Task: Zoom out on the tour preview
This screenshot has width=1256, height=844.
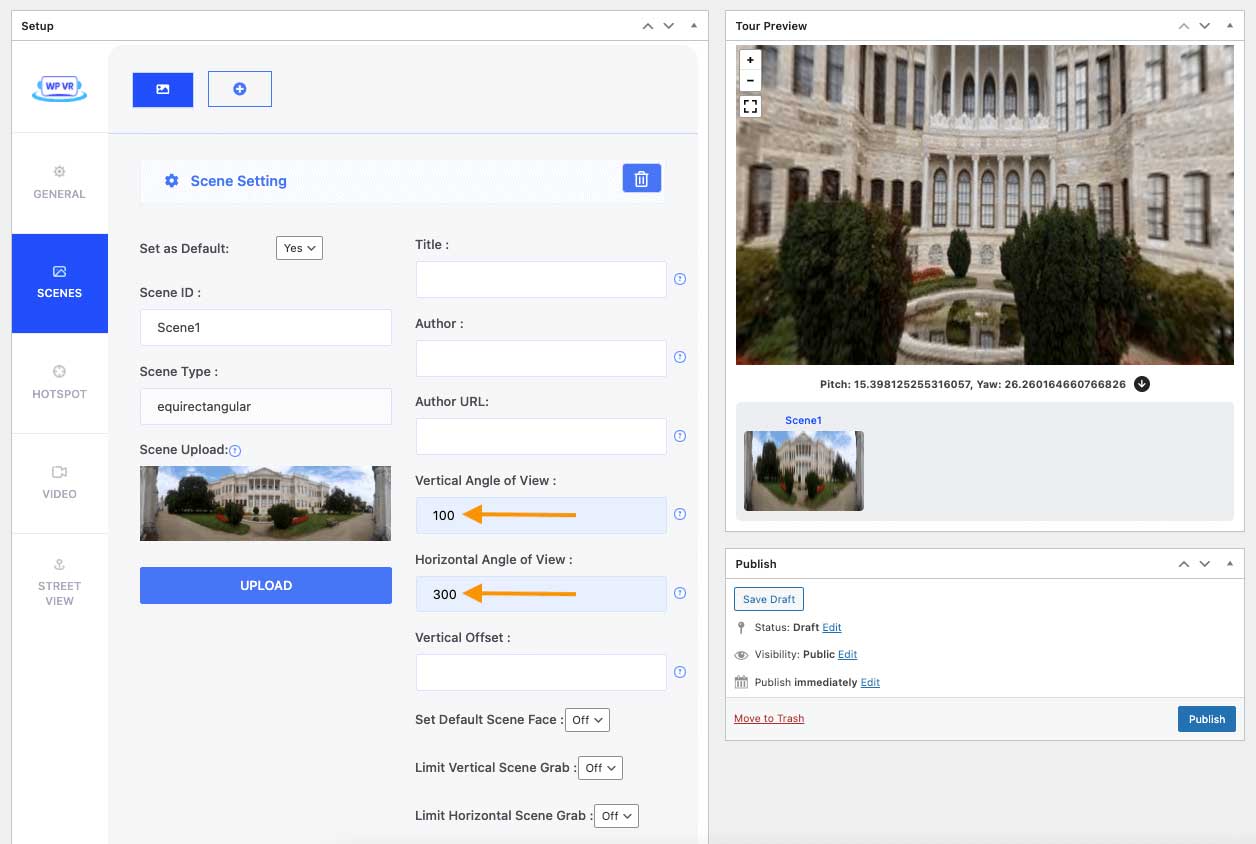Action: pos(750,81)
